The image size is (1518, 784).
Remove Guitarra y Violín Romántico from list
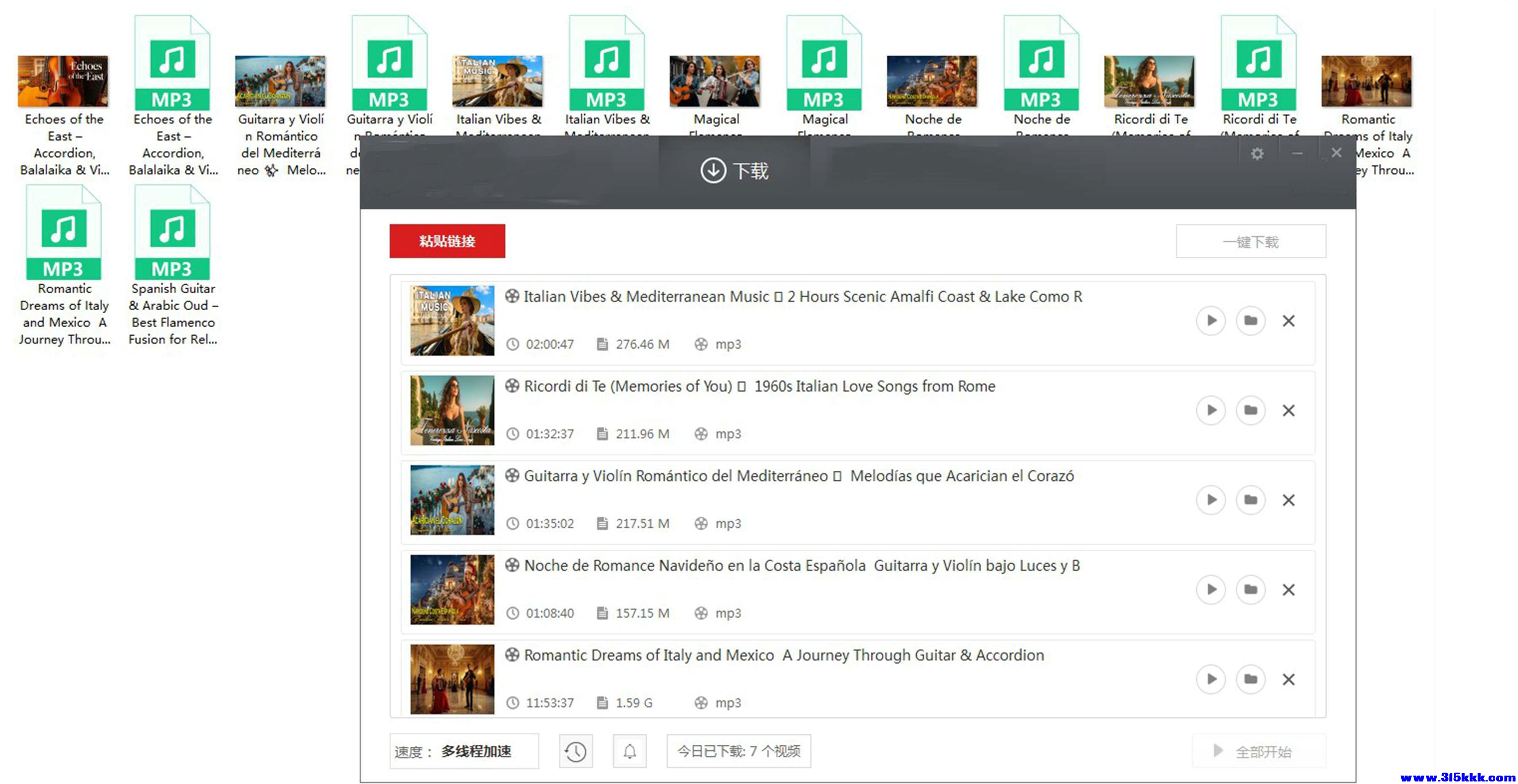[1288, 500]
